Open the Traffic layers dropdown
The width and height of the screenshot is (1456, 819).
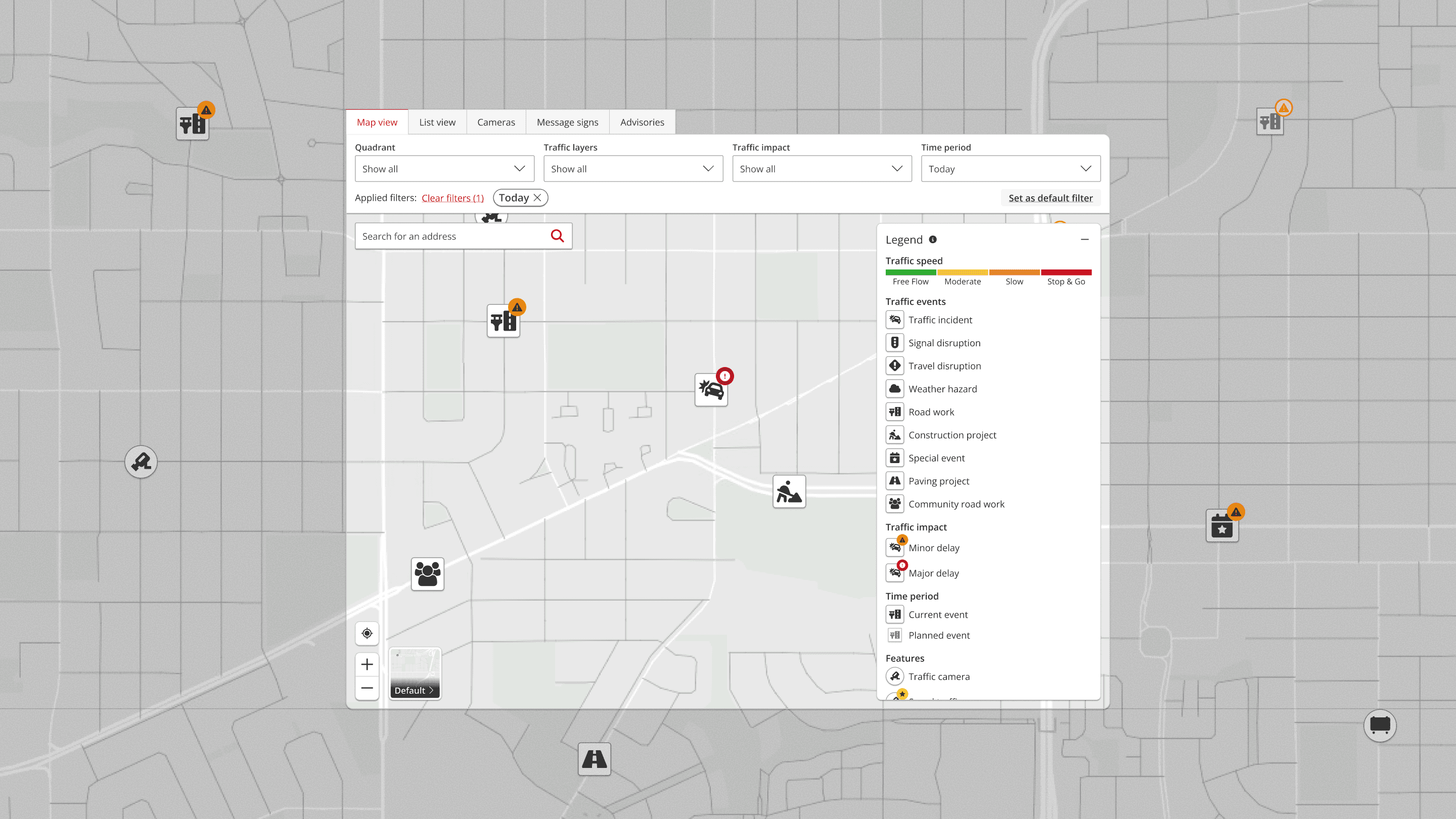pos(632,168)
